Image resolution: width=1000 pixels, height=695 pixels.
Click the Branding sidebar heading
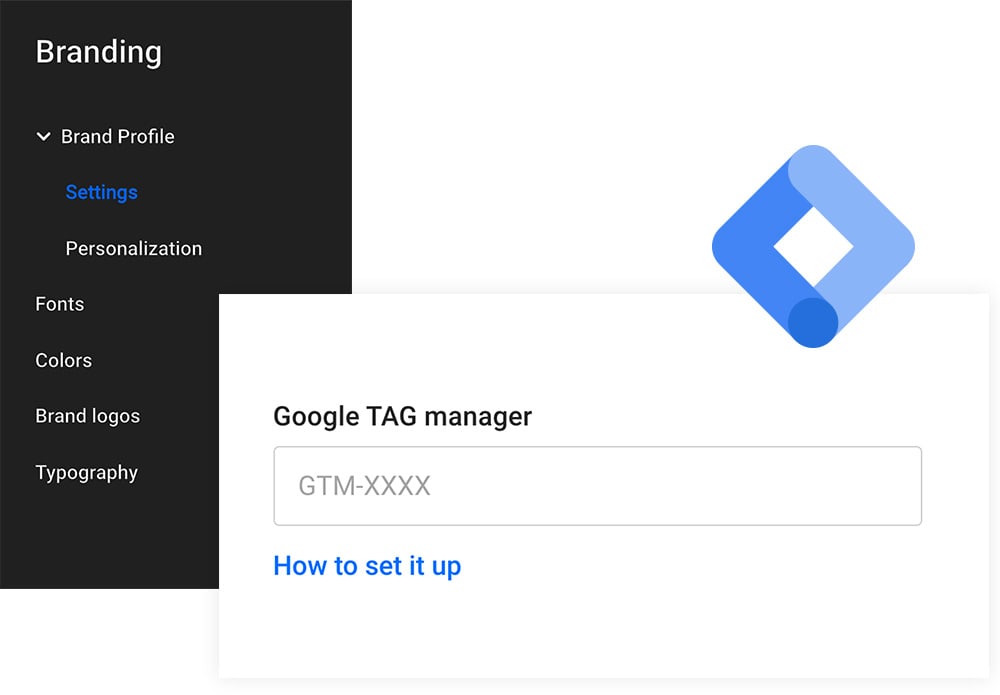pyautogui.click(x=98, y=52)
